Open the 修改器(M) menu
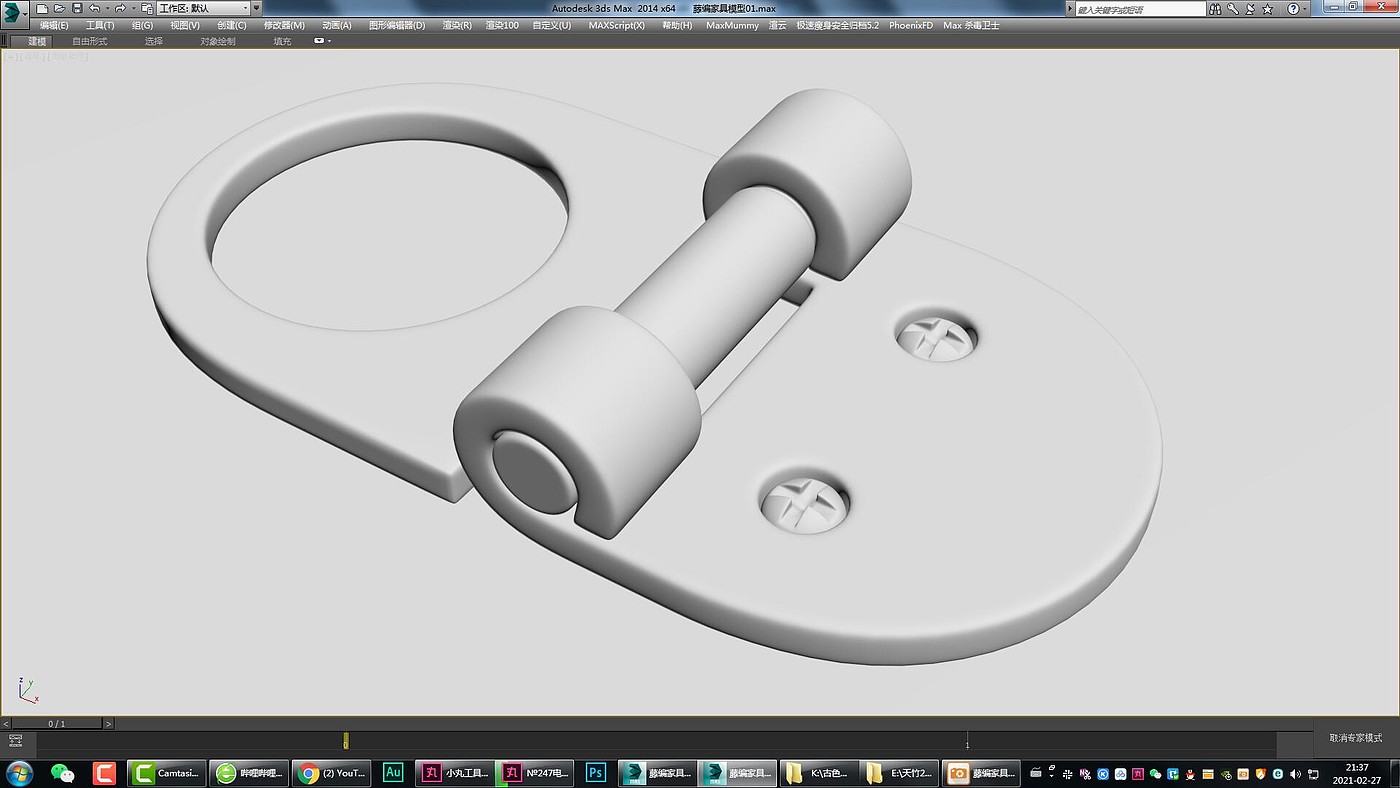This screenshot has width=1400, height=788. [284, 25]
